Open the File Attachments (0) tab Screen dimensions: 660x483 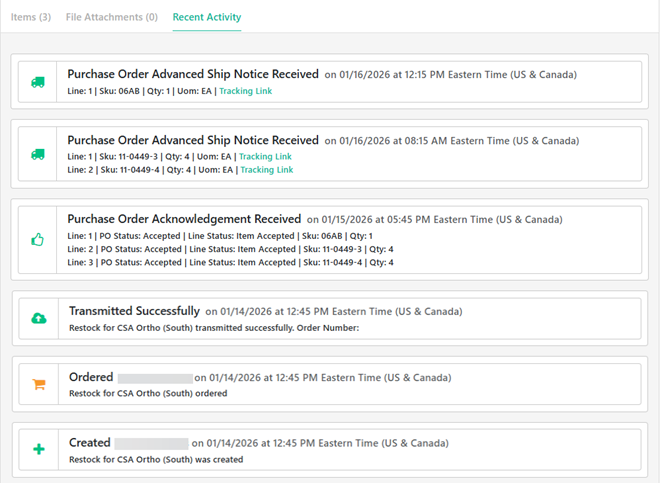pos(111,17)
